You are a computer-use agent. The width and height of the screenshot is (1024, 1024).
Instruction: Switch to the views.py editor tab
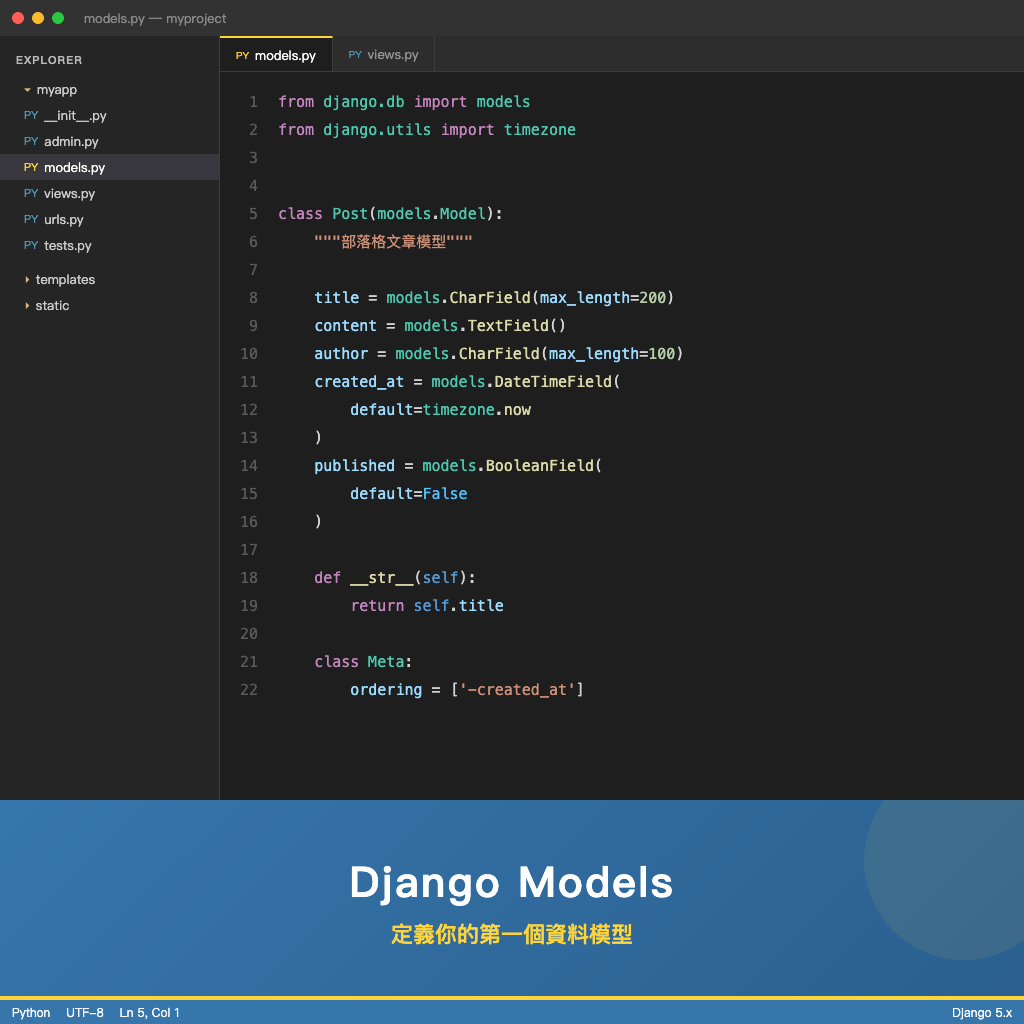click(x=383, y=55)
